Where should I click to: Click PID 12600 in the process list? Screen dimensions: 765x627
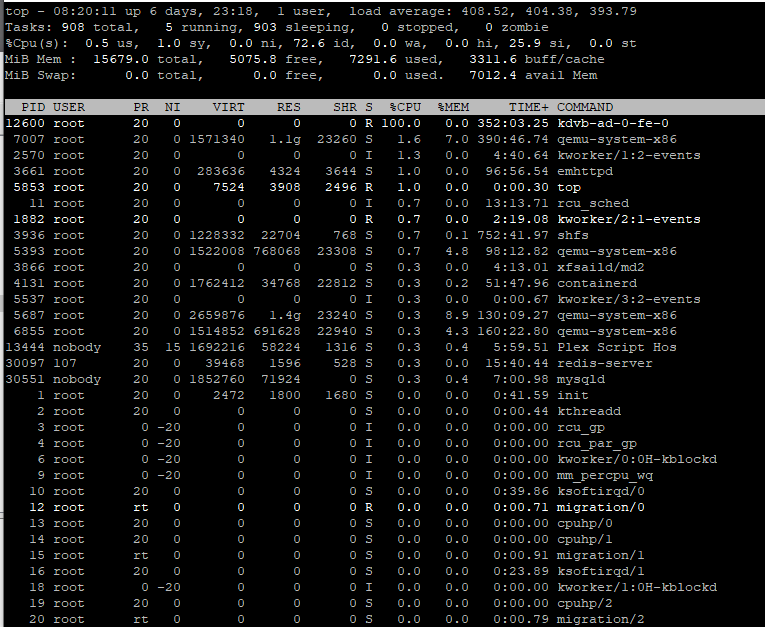coord(25,123)
